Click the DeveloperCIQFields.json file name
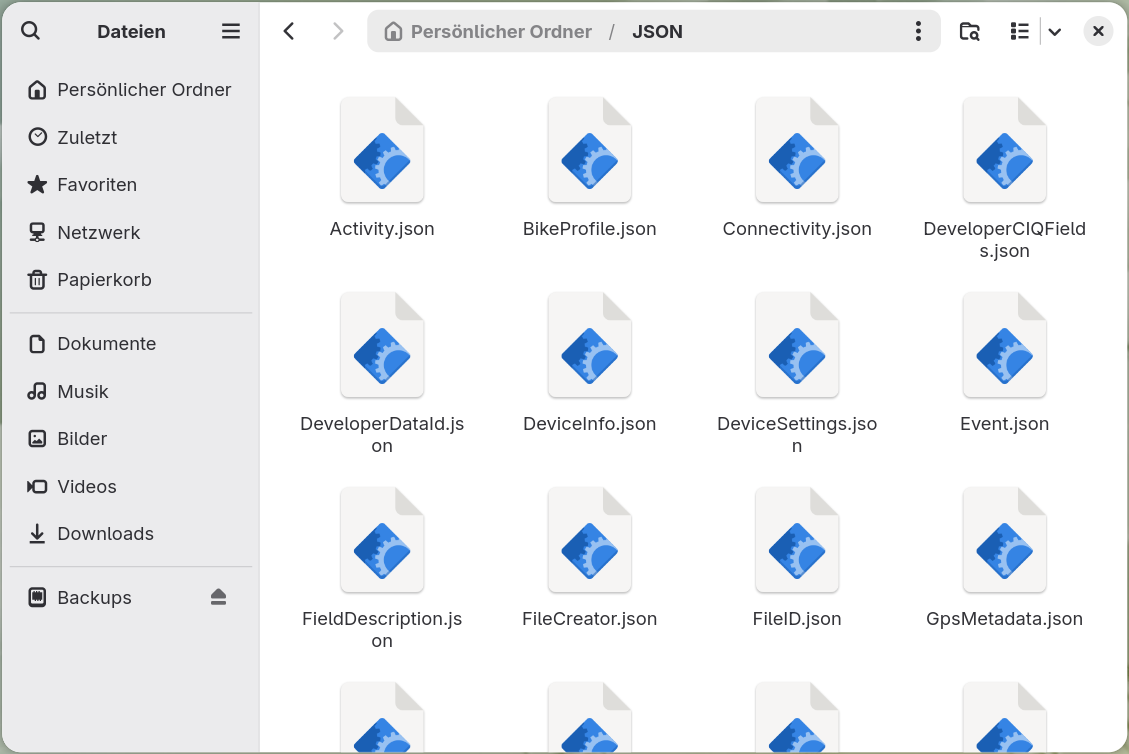The height and width of the screenshot is (754, 1129). tap(1004, 240)
